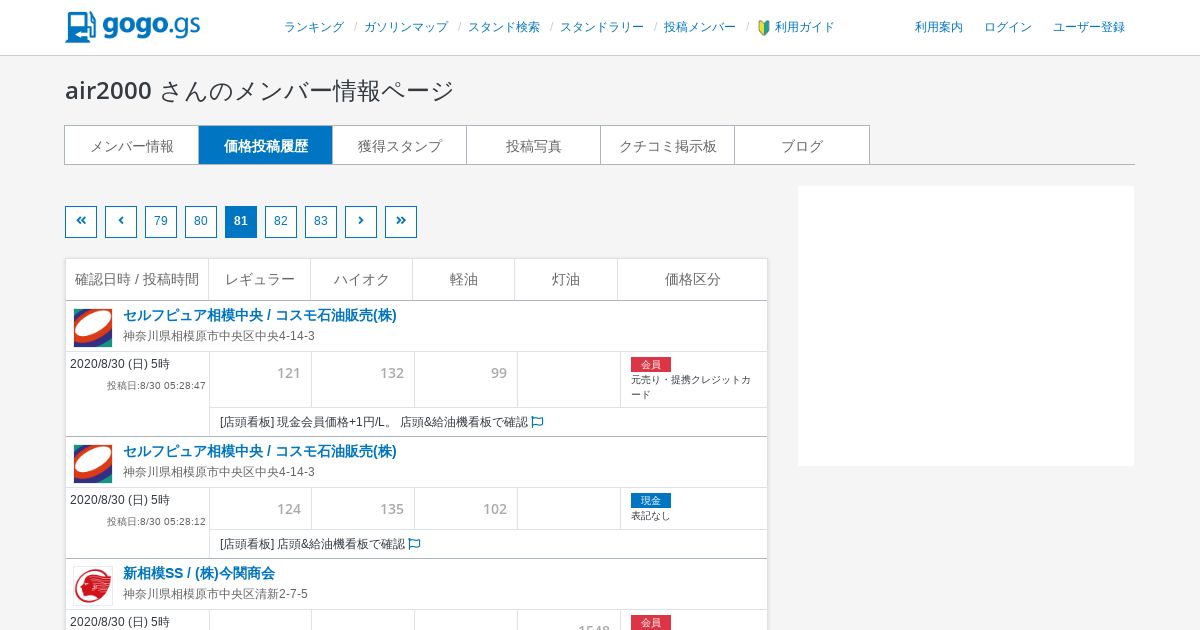Screen dimensions: 1200x630
Task: Click the レギュラー column header
Action: coord(260,280)
